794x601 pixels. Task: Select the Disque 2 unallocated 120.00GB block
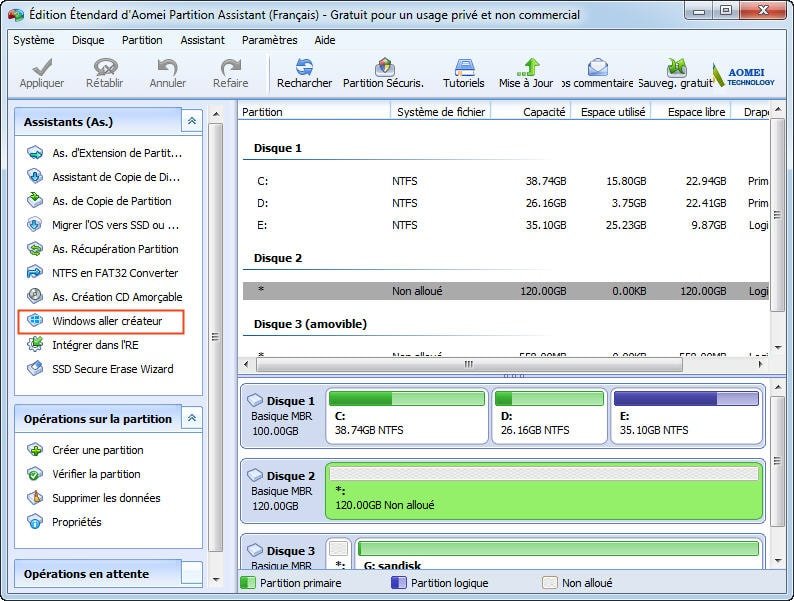[x=544, y=491]
